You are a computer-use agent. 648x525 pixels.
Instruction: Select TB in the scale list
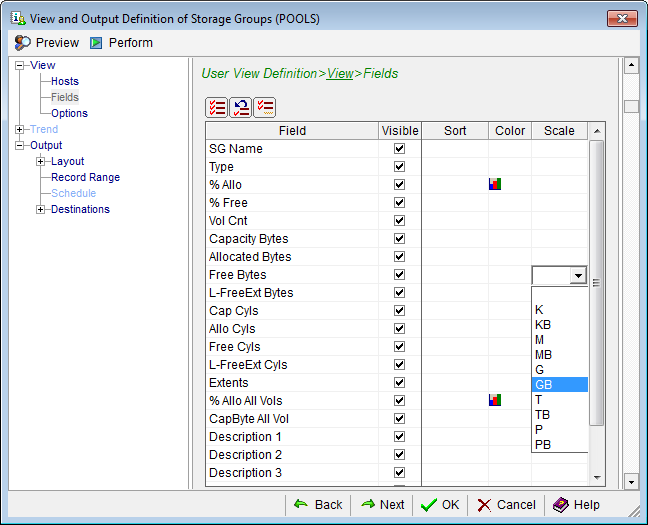point(559,415)
